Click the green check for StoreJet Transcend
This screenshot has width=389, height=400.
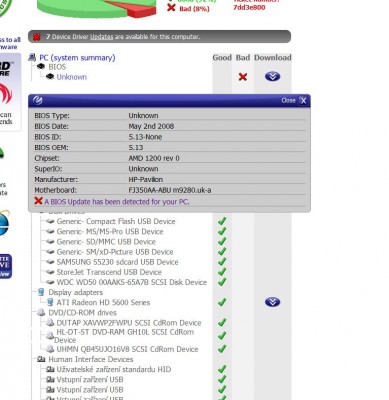(222, 272)
